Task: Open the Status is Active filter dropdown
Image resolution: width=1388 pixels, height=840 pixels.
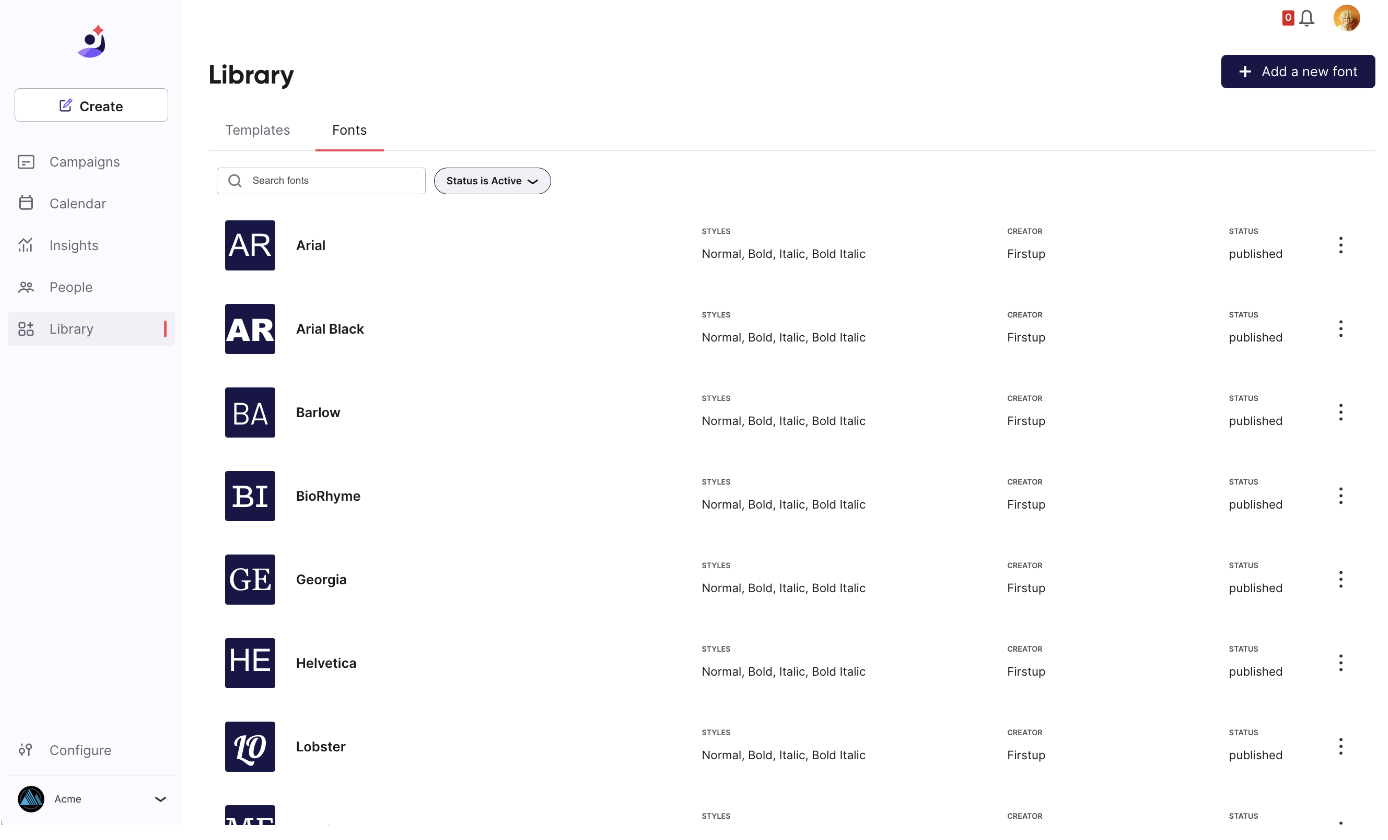Action: 492,181
